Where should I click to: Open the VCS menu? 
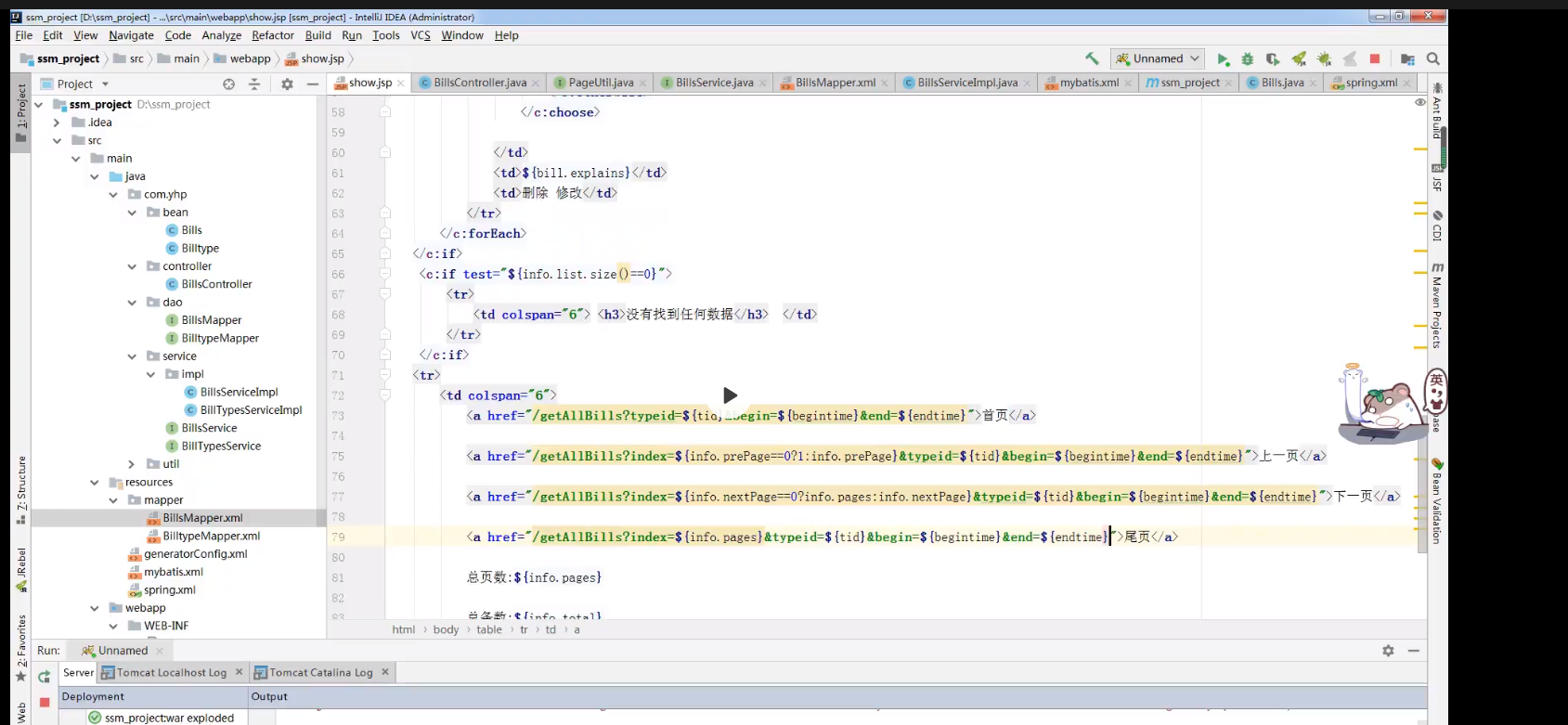click(x=421, y=35)
